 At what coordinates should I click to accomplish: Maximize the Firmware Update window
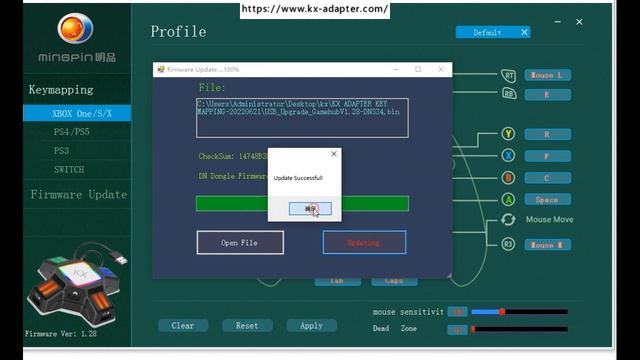pyautogui.click(x=418, y=69)
